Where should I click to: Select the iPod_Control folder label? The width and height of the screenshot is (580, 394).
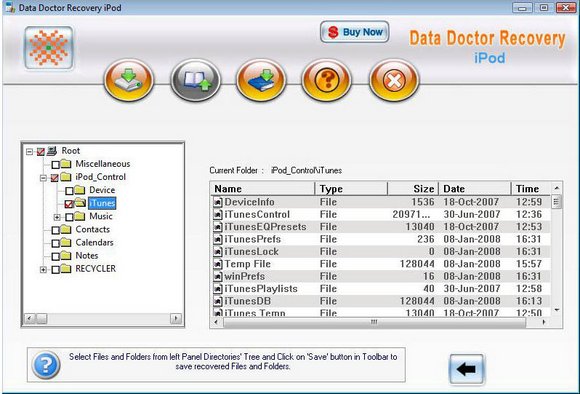[100, 177]
